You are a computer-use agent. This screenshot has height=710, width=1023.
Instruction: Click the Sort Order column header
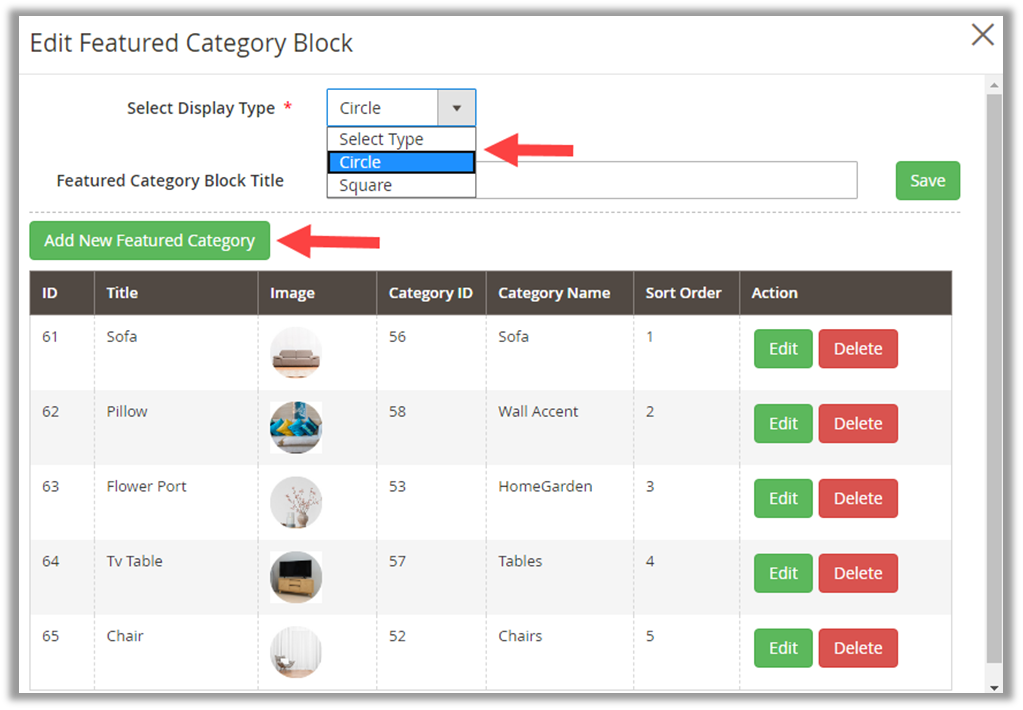click(x=684, y=293)
